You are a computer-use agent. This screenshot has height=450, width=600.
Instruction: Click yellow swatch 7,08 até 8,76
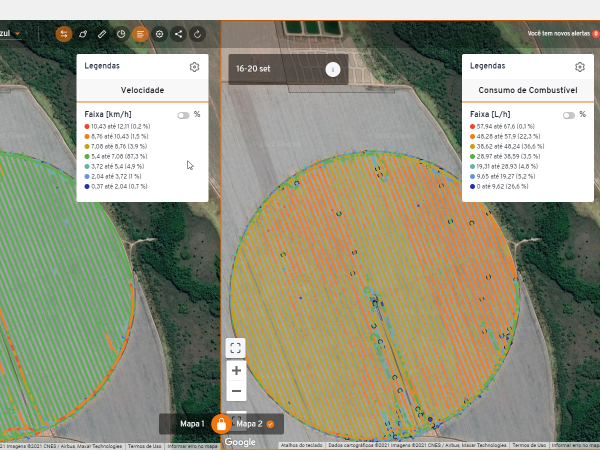pyautogui.click(x=87, y=146)
